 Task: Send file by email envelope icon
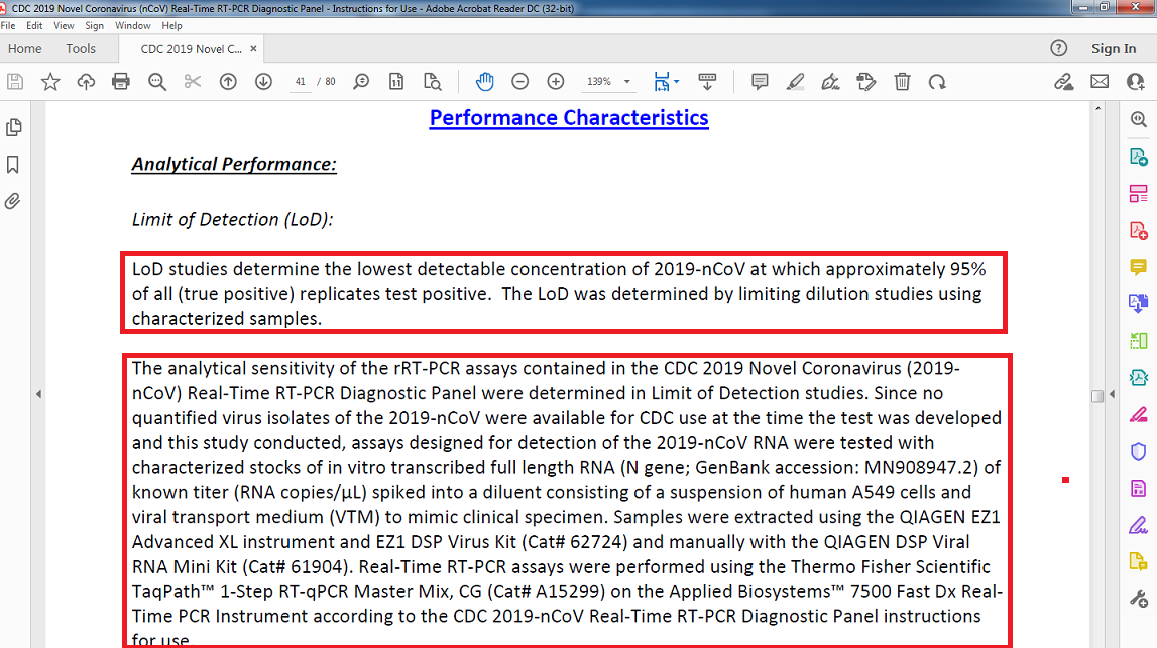click(x=1099, y=82)
